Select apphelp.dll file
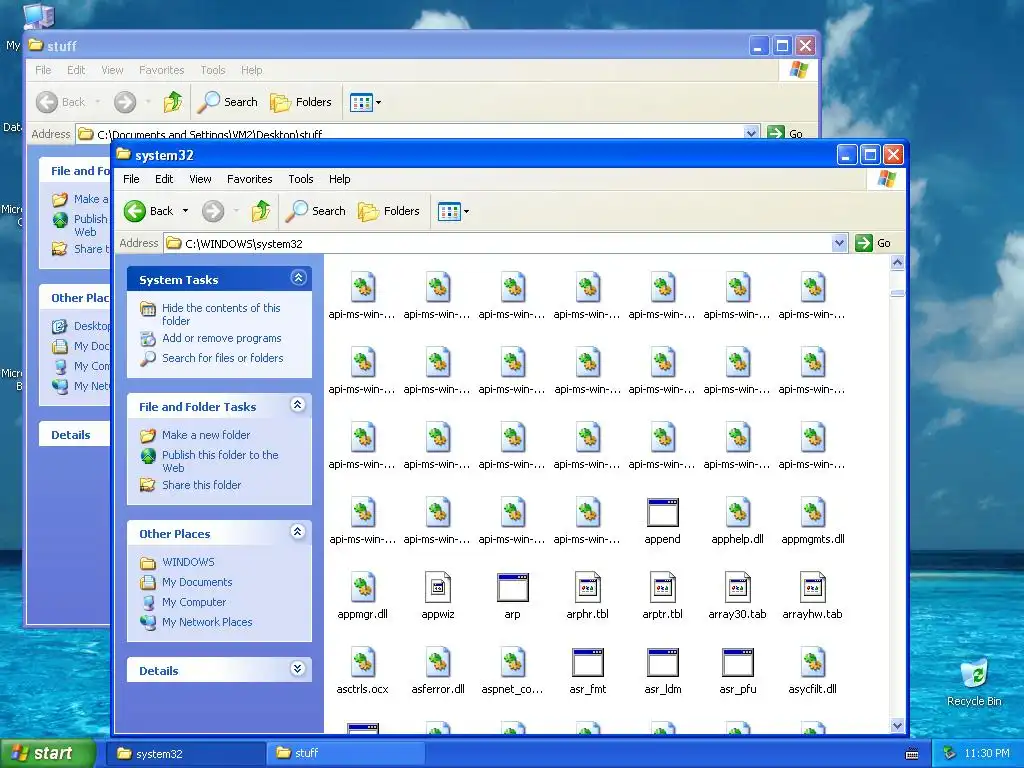Image resolution: width=1024 pixels, height=768 pixels. click(737, 521)
